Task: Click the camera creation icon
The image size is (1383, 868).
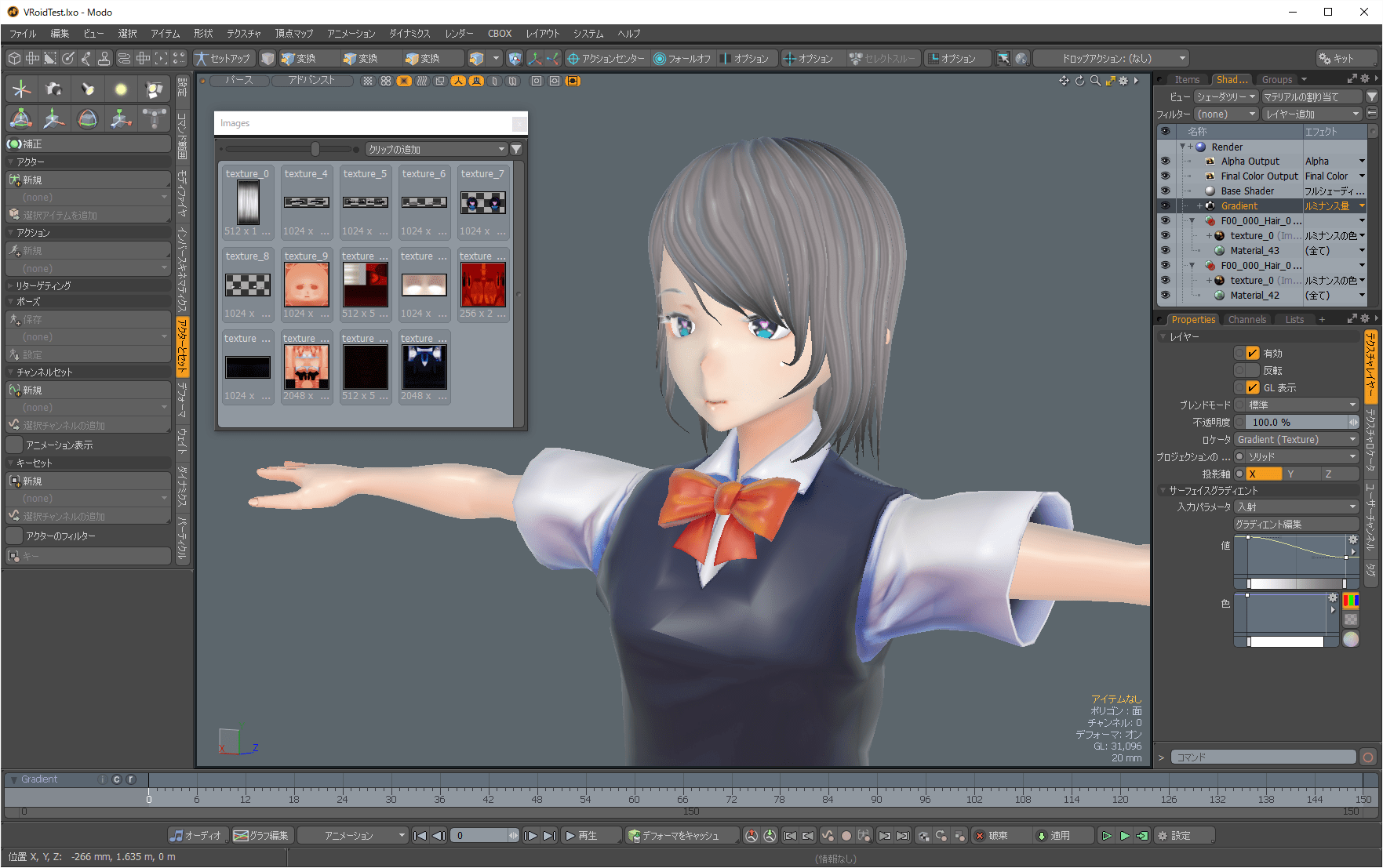Action: 54,89
